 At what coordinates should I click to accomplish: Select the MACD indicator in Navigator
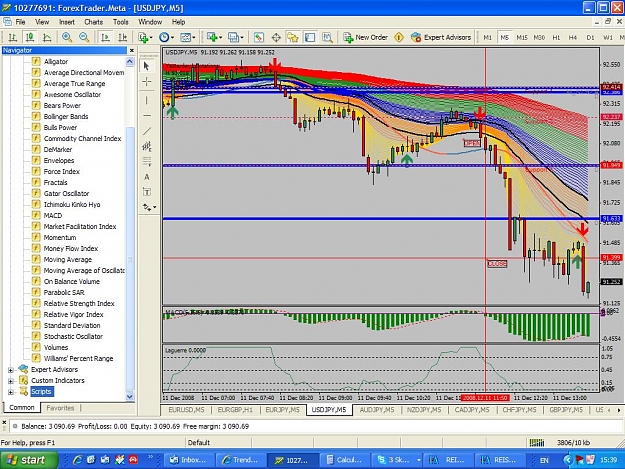(53, 215)
